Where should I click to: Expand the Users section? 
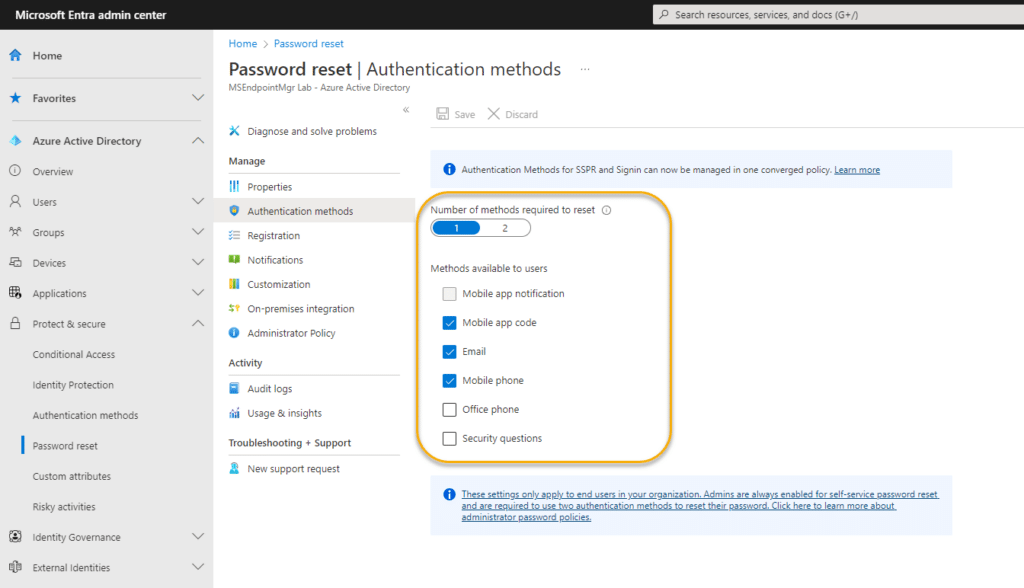(197, 201)
